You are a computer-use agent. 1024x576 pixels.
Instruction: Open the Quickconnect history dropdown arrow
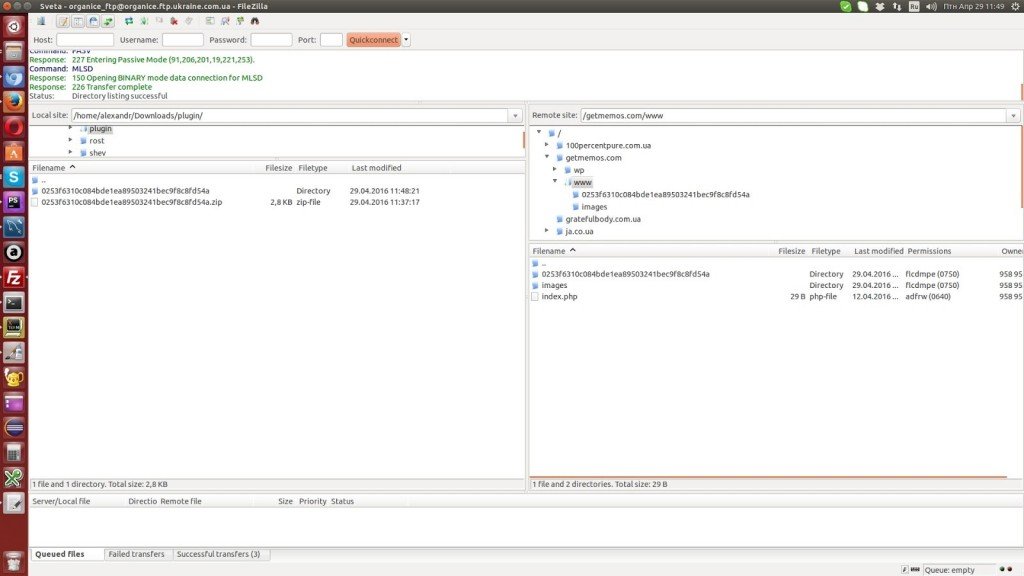click(406, 40)
